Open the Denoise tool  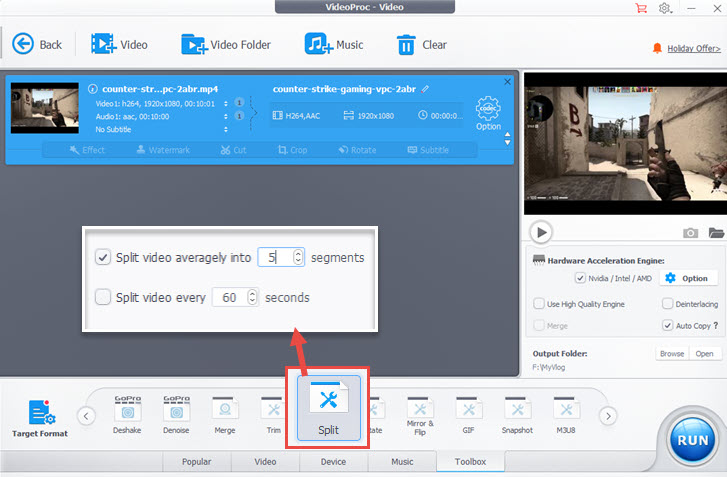(176, 408)
